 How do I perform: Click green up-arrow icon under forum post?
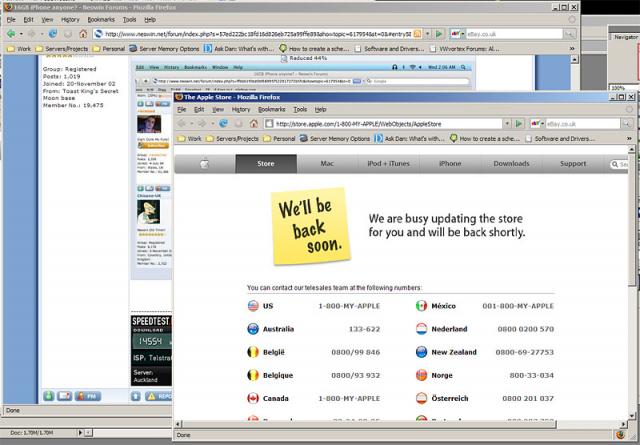click(x=49, y=396)
